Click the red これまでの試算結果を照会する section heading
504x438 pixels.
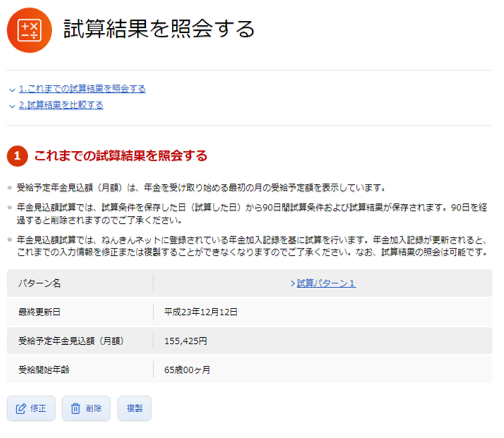click(121, 156)
